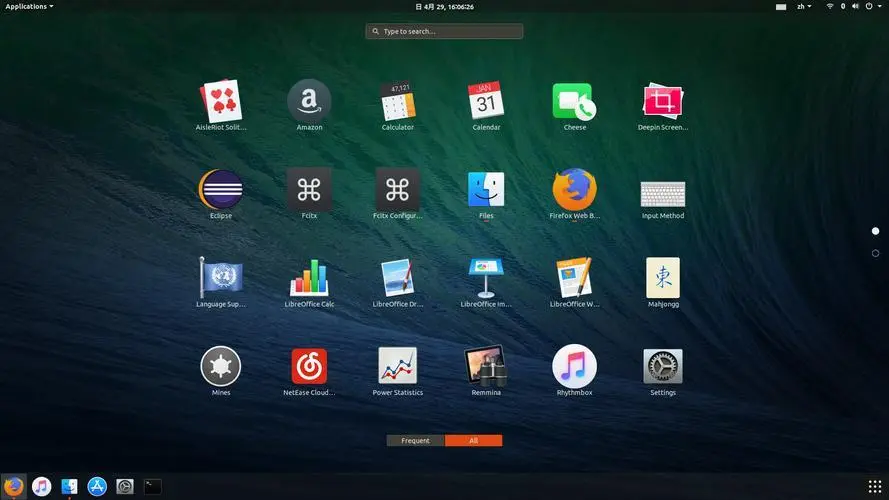The height and width of the screenshot is (500, 889).
Task: Expand the zh input source dropdown
Action: coord(804,6)
